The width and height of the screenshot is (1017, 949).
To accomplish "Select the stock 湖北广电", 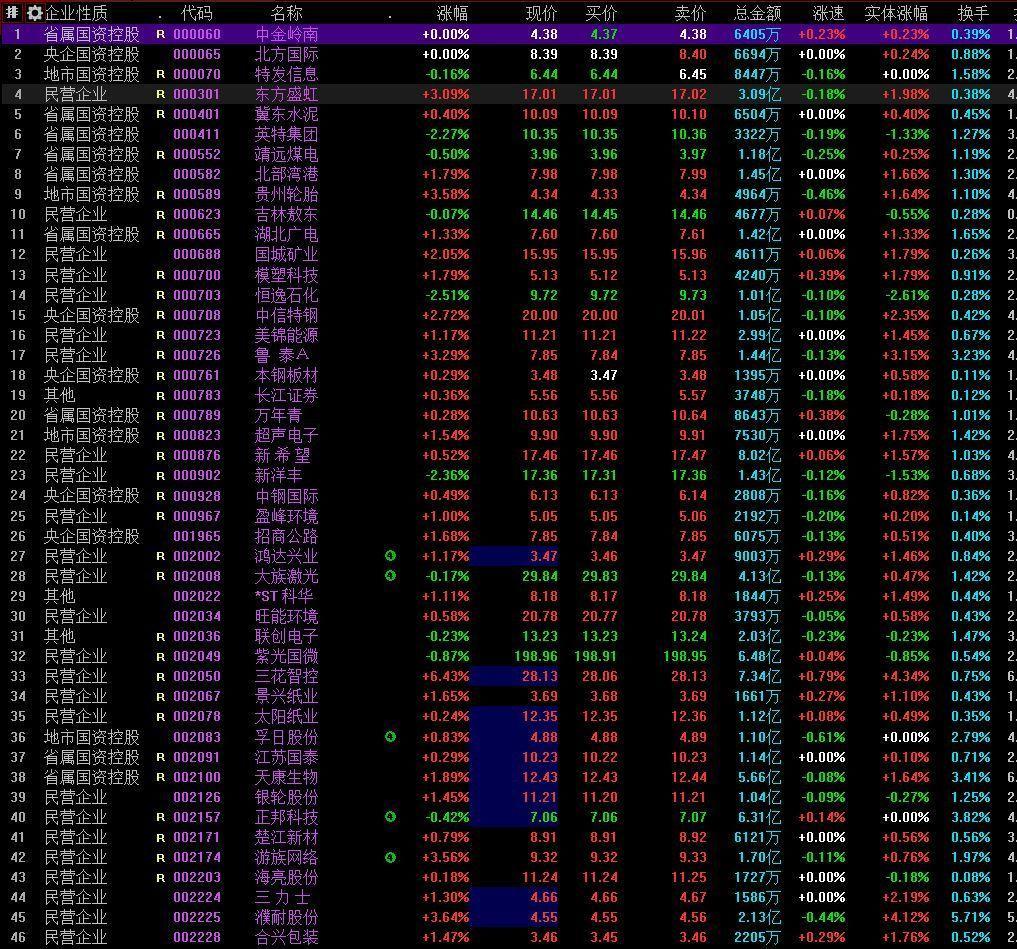I will 287,235.
